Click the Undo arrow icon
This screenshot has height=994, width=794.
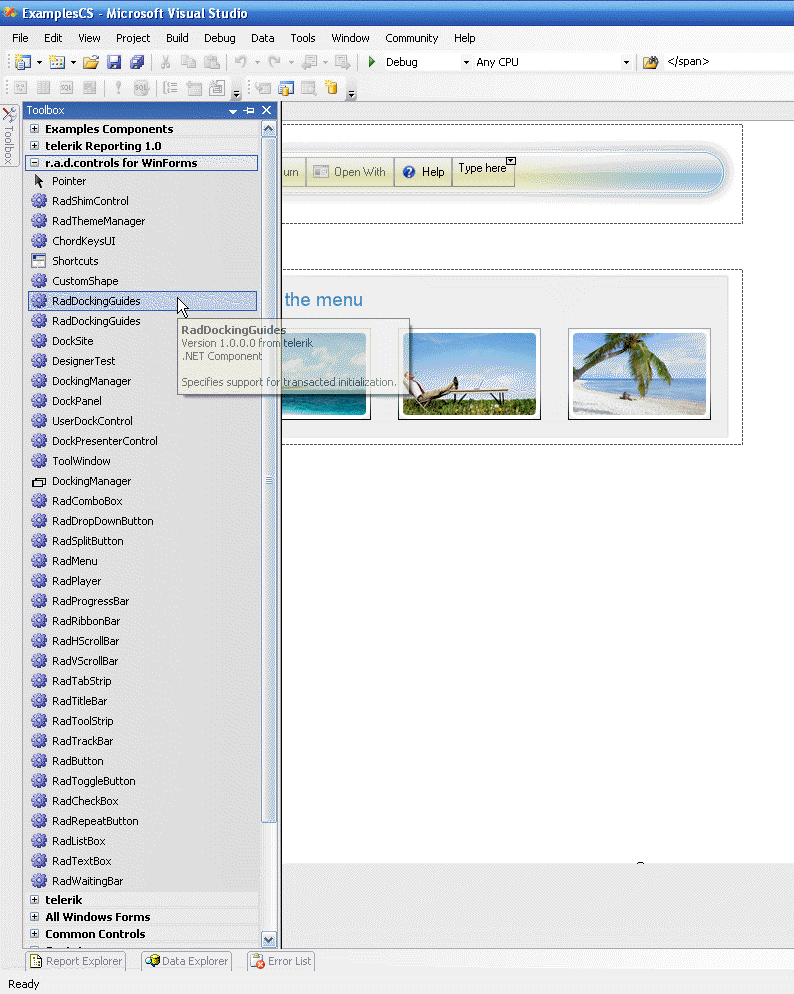click(x=241, y=62)
